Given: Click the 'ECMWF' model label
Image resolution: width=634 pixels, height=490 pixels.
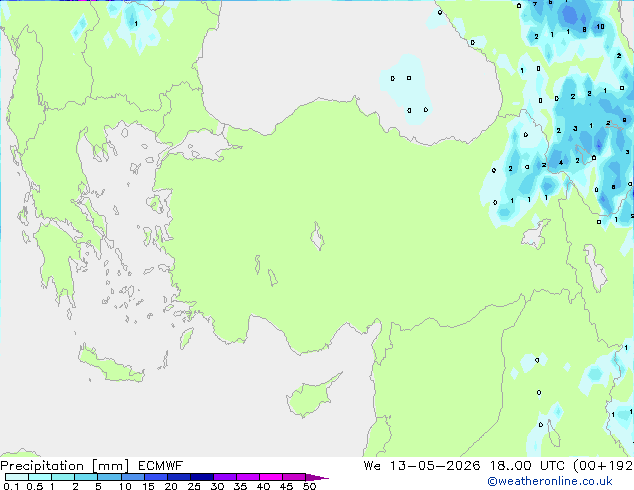Looking at the screenshot, I should click(x=161, y=466).
